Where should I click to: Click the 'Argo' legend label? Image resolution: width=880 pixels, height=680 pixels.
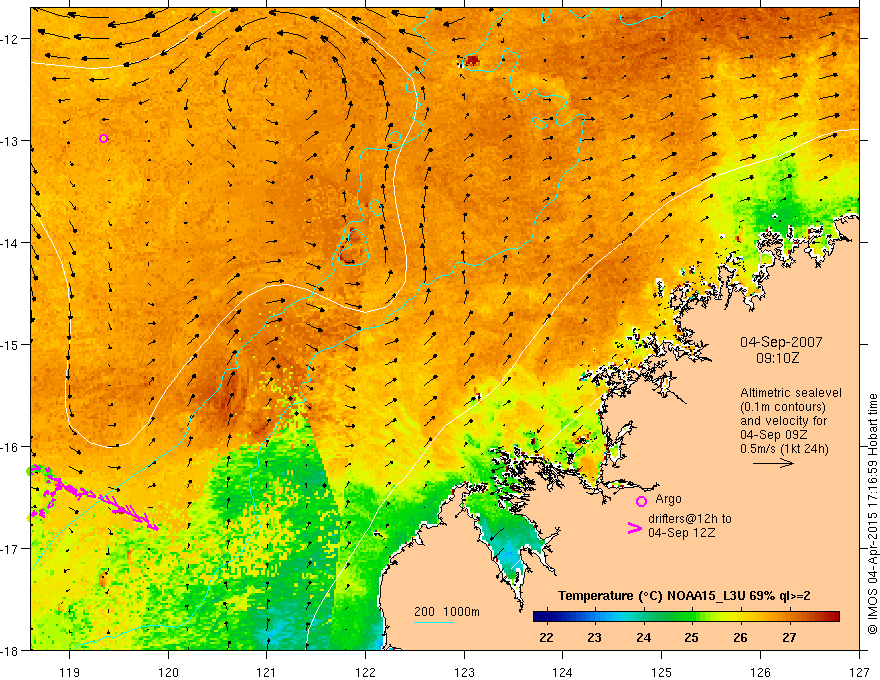coord(668,499)
